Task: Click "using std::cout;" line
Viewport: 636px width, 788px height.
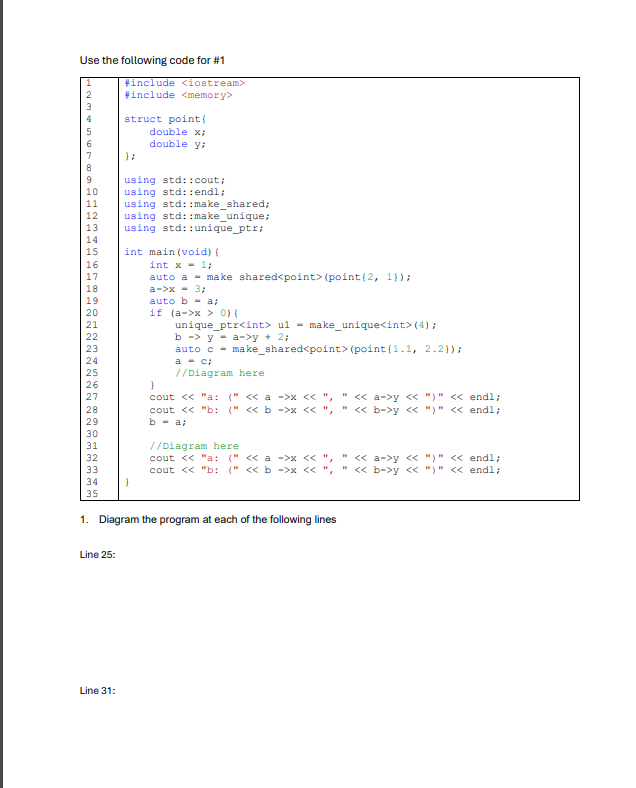Action: 175,180
